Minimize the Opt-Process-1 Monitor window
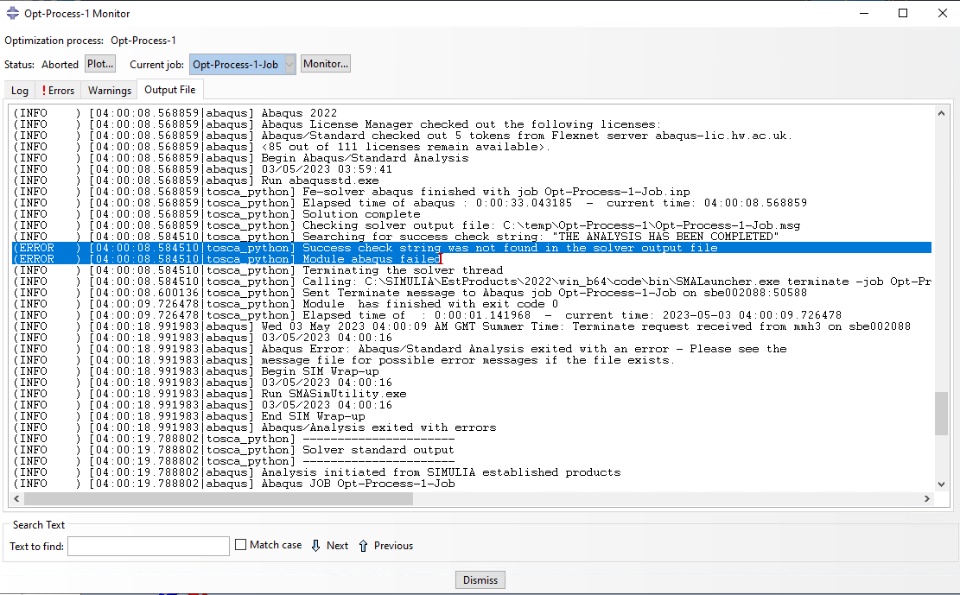This screenshot has height=595, width=960. coord(864,13)
